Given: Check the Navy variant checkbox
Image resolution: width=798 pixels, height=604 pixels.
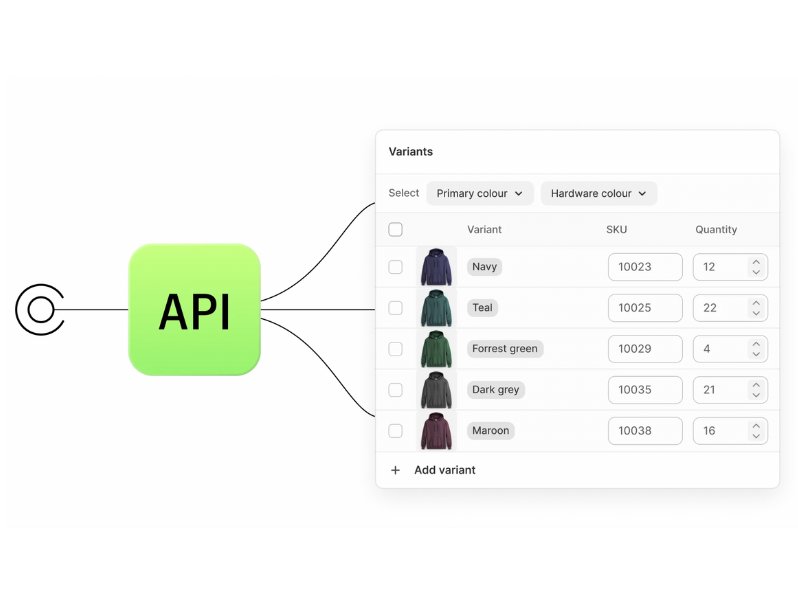Looking at the screenshot, I should point(395,267).
